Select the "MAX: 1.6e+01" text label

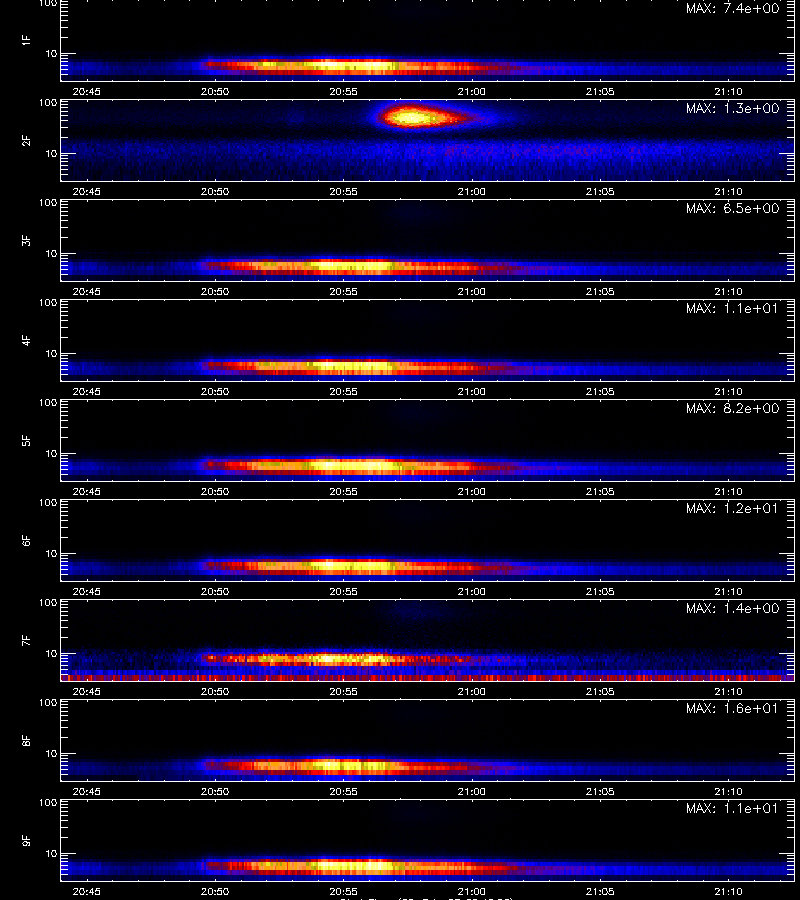coord(732,708)
